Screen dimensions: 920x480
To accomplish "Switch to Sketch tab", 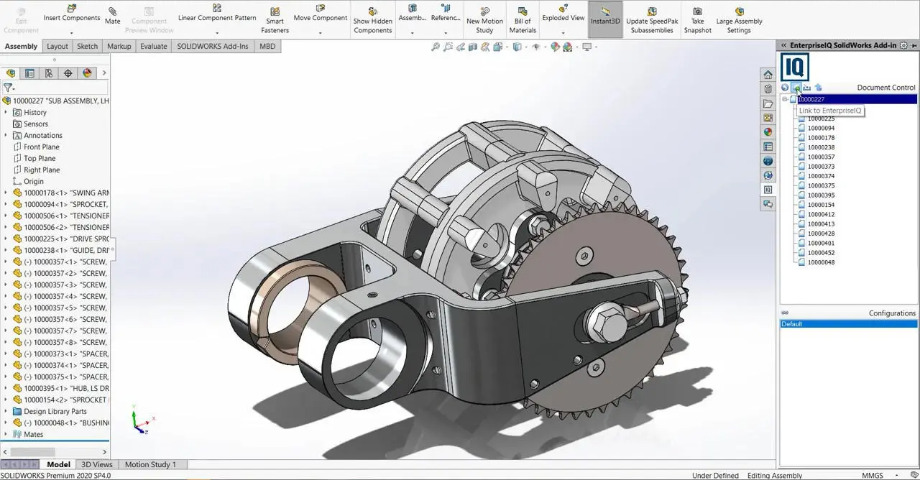I will click(x=87, y=46).
